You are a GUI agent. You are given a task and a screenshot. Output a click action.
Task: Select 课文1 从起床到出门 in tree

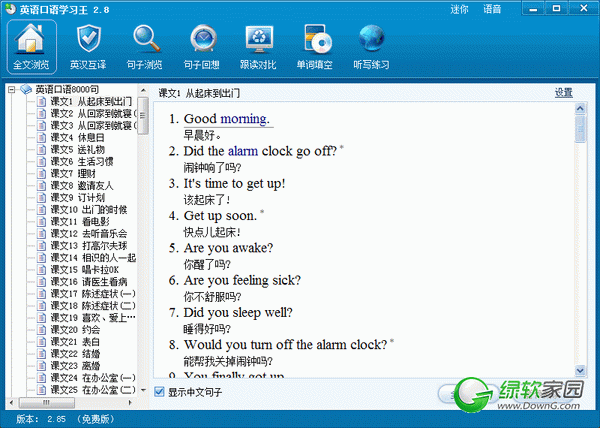coord(91,101)
